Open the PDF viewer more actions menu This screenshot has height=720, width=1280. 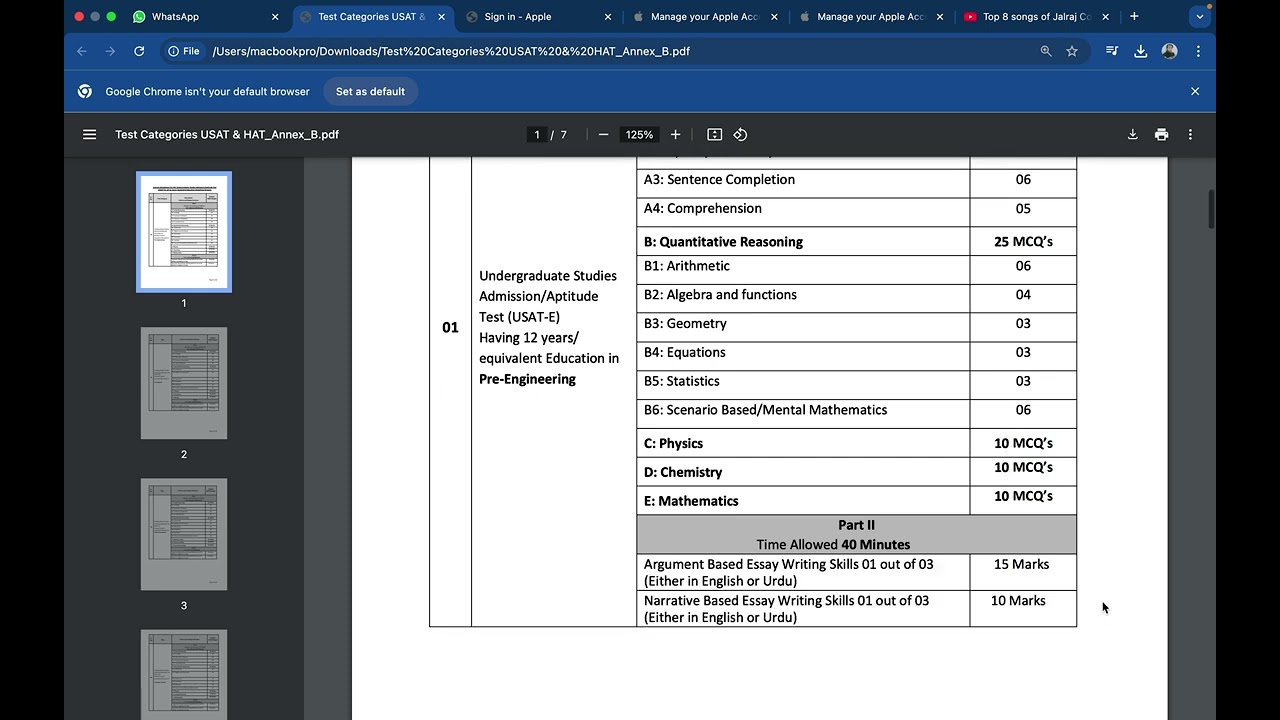tap(1190, 134)
